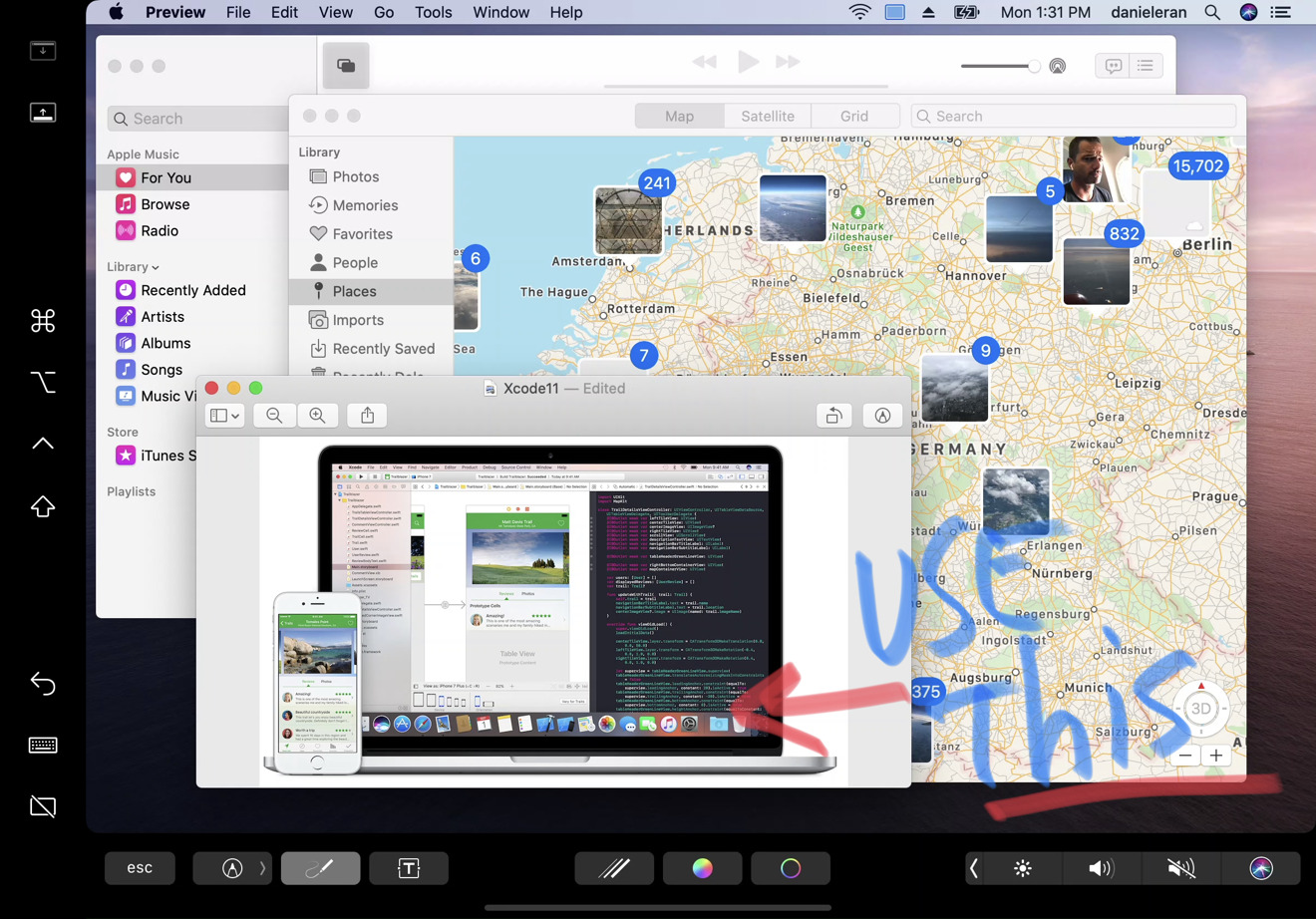Click the zoom out button on the map

coord(1184,756)
